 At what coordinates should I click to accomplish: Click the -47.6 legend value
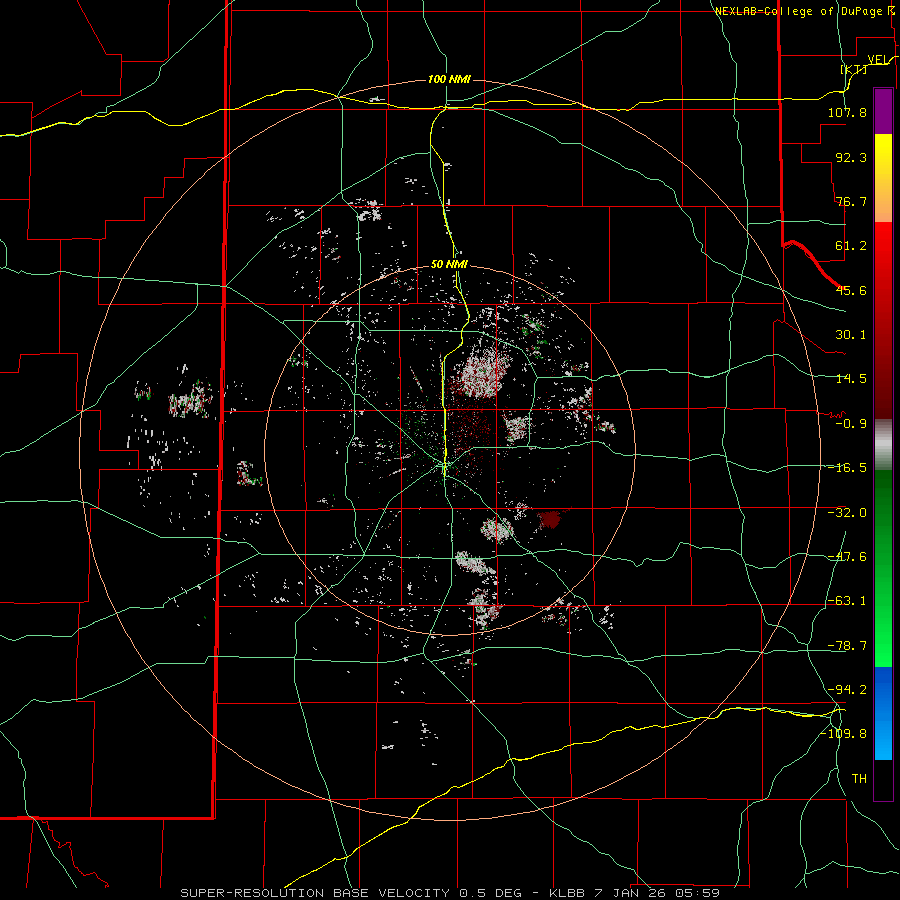pyautogui.click(x=847, y=557)
